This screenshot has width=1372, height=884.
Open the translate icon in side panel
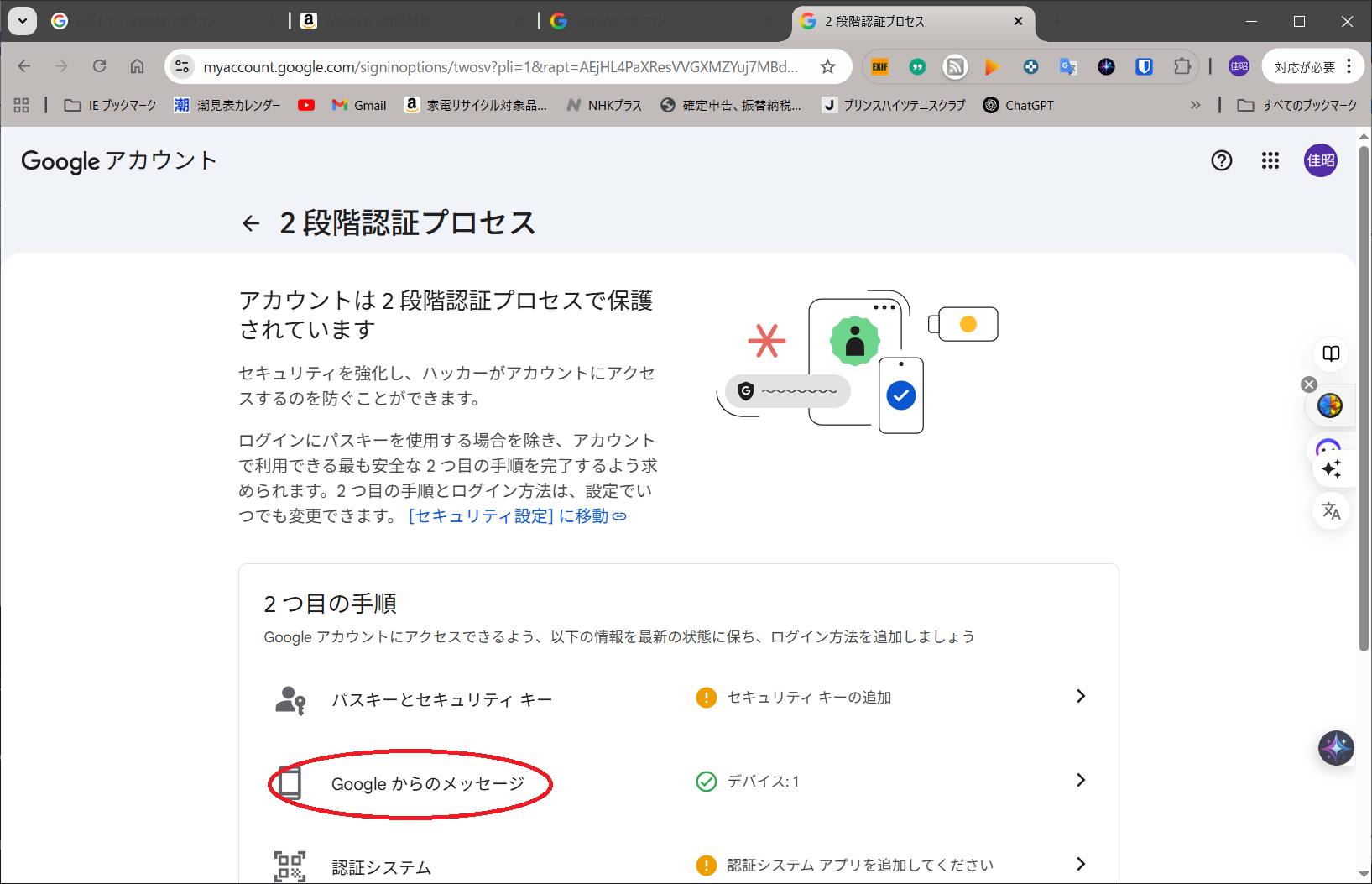coord(1331,510)
